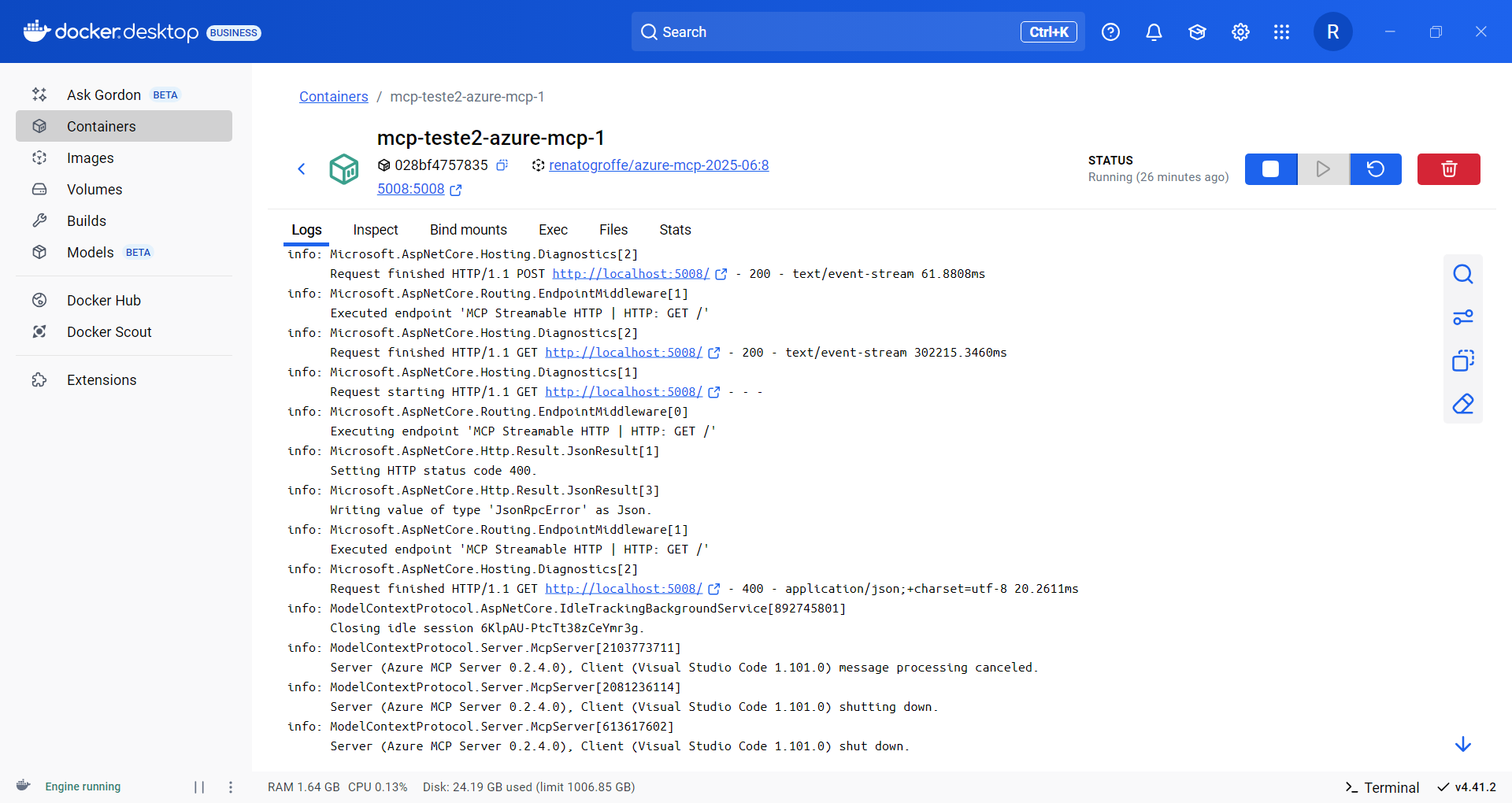
Task: Click the CPU 0.13% status text
Action: [378, 787]
